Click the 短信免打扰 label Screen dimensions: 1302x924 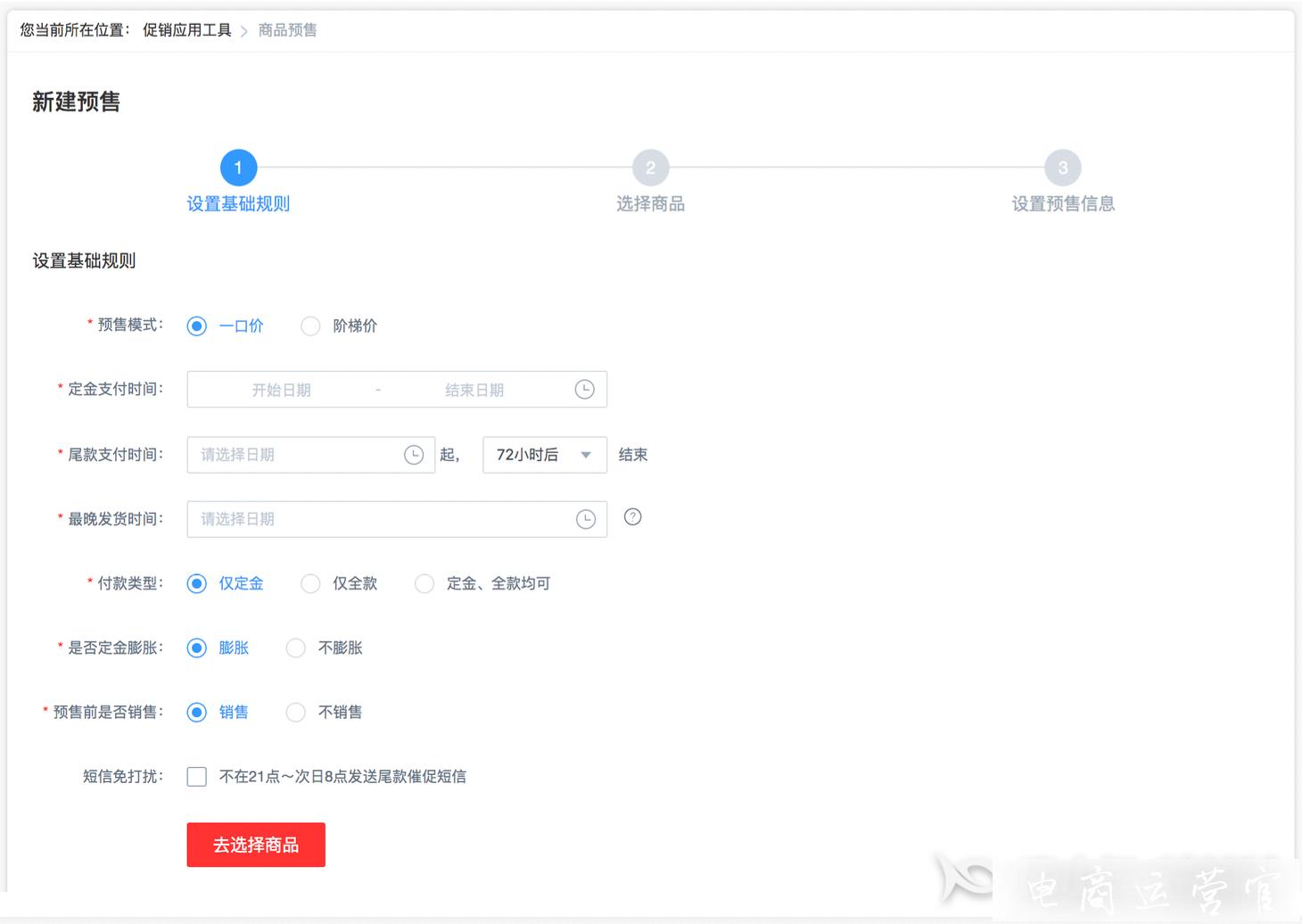point(123,777)
